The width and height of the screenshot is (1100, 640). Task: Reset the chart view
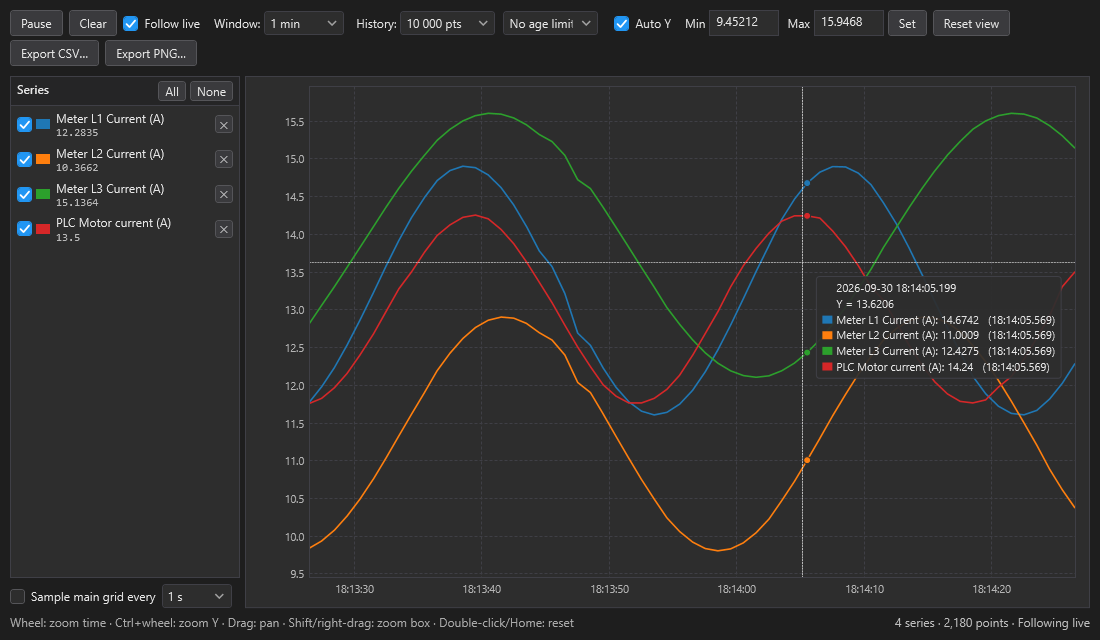click(x=971, y=24)
